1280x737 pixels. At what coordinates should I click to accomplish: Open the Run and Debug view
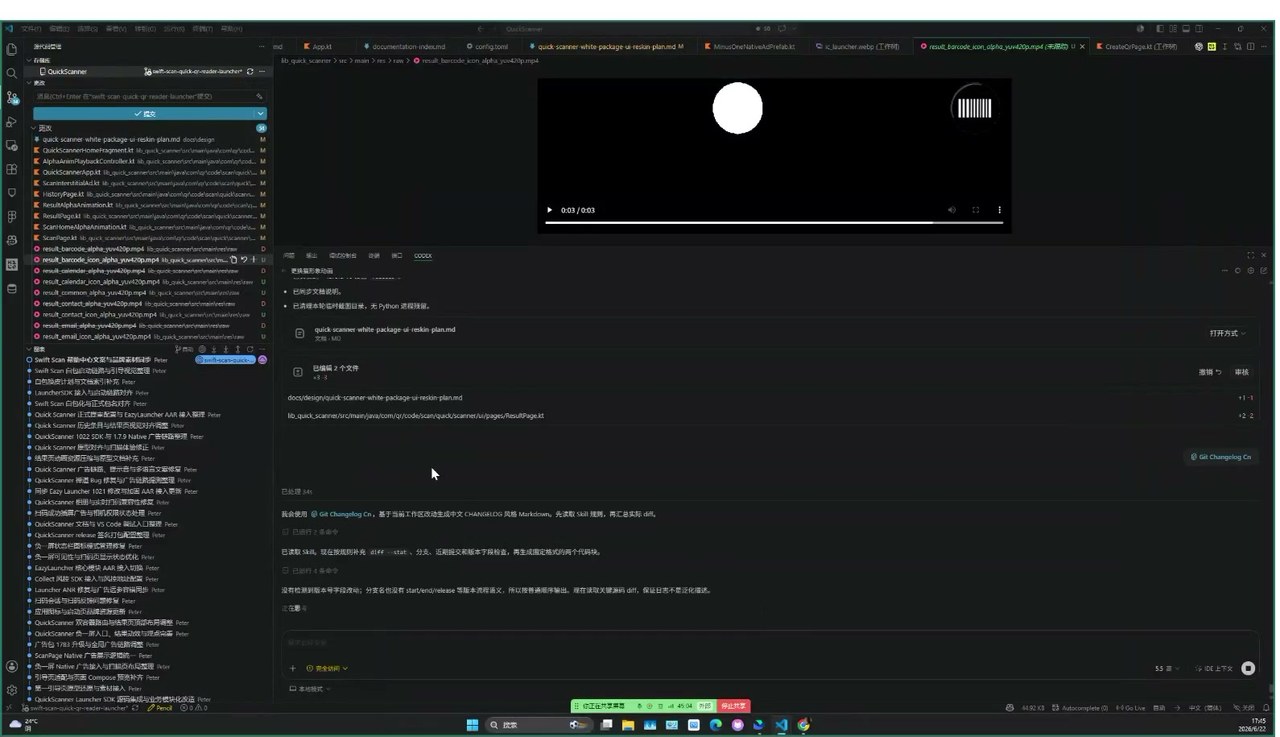click(12, 121)
